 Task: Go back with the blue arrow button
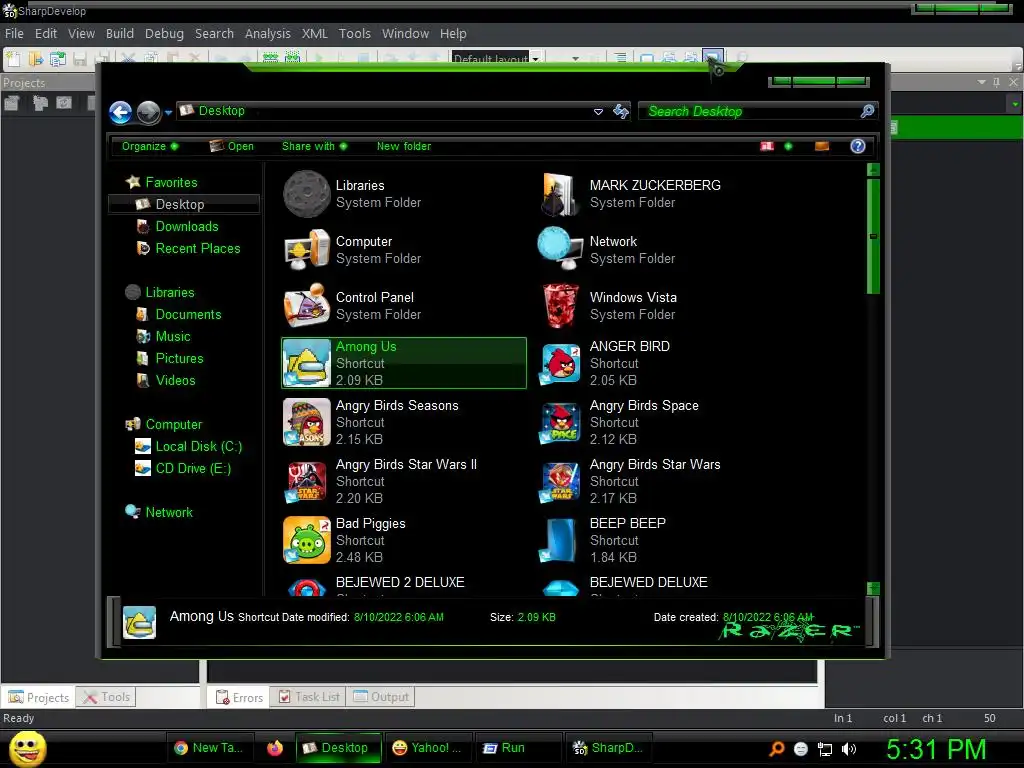point(121,112)
